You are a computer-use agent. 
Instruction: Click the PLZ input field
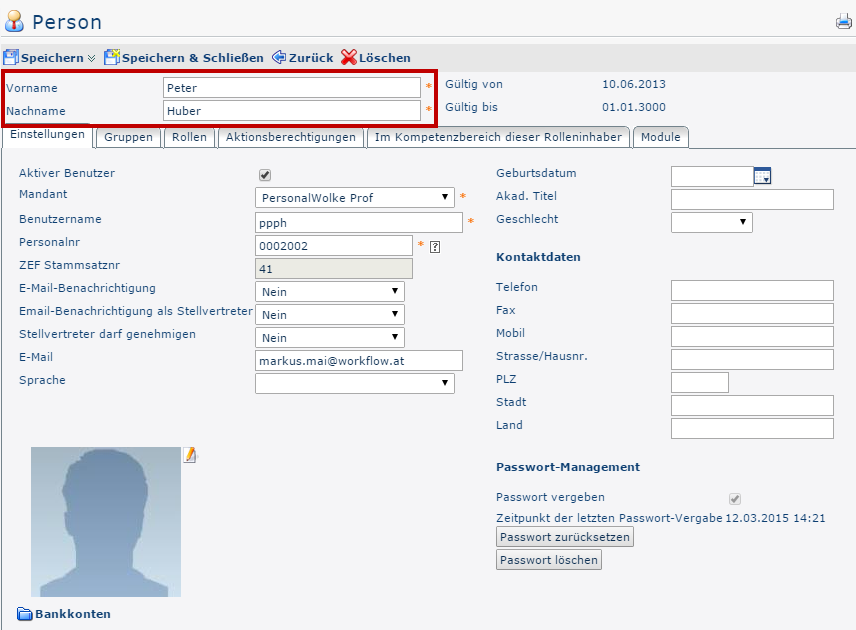click(x=700, y=382)
